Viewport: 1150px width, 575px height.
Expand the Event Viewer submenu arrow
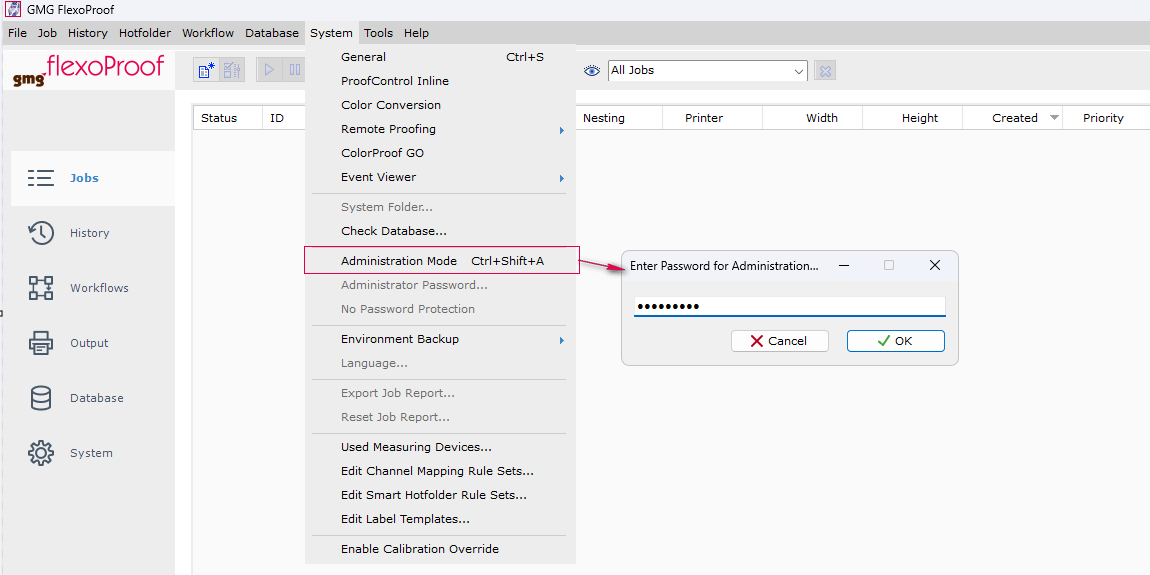(562, 177)
